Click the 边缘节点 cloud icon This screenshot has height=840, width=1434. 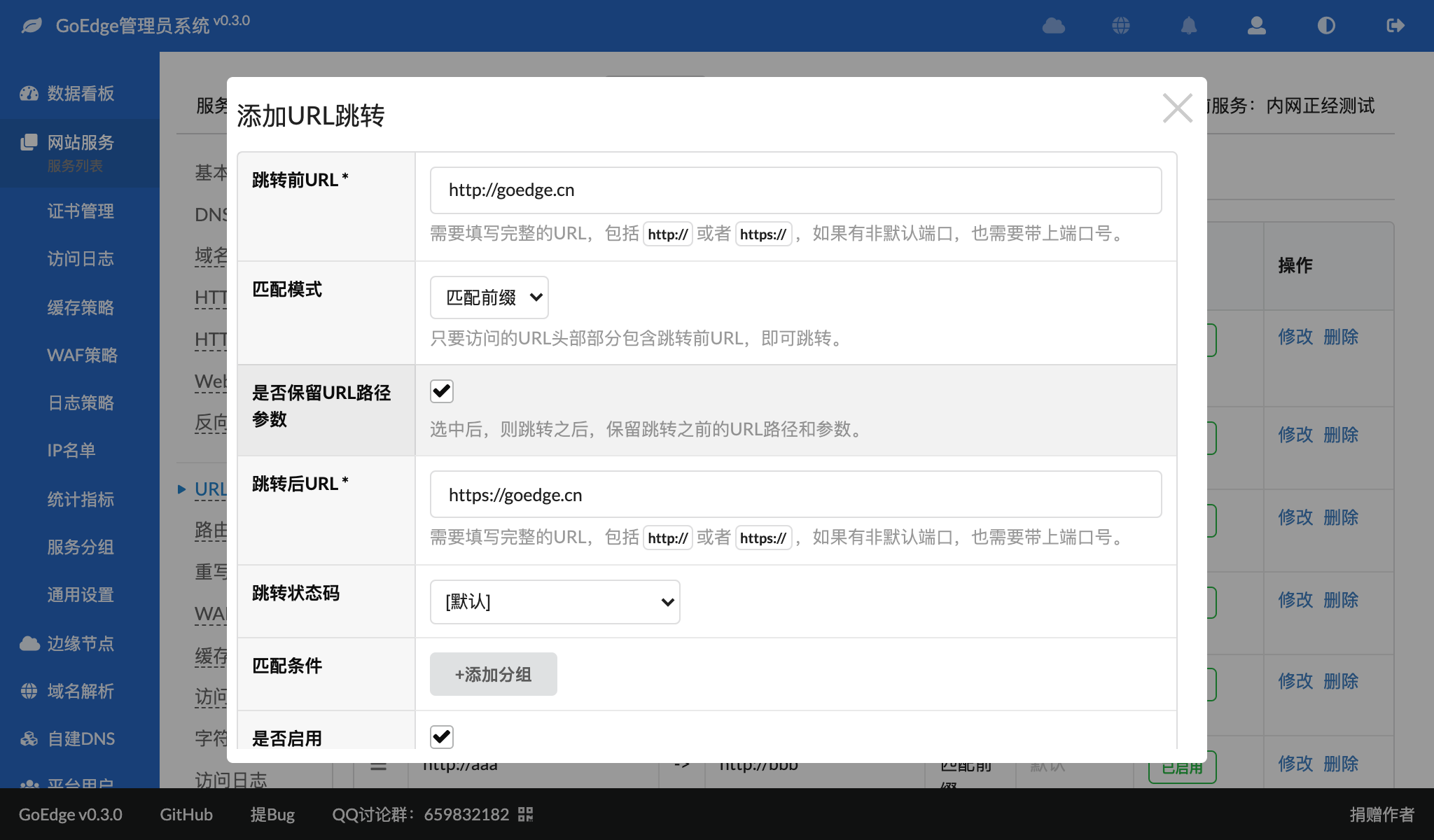(29, 643)
